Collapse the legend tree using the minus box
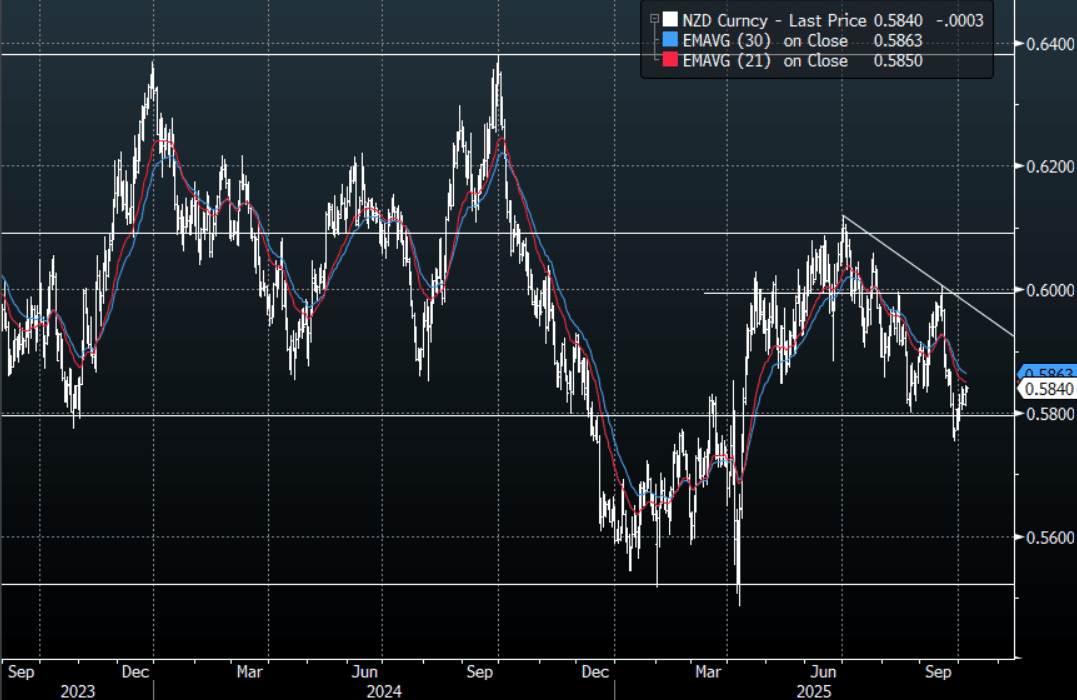1077x700 pixels. pos(655,19)
